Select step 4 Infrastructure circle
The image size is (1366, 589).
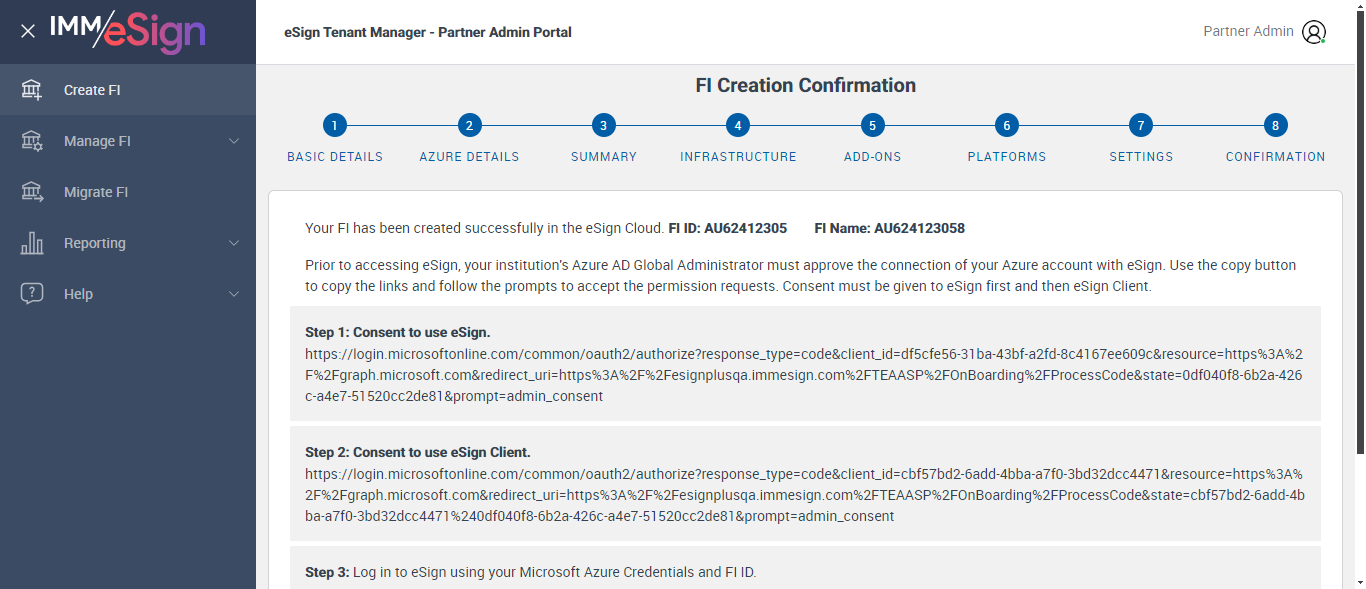[738, 126]
